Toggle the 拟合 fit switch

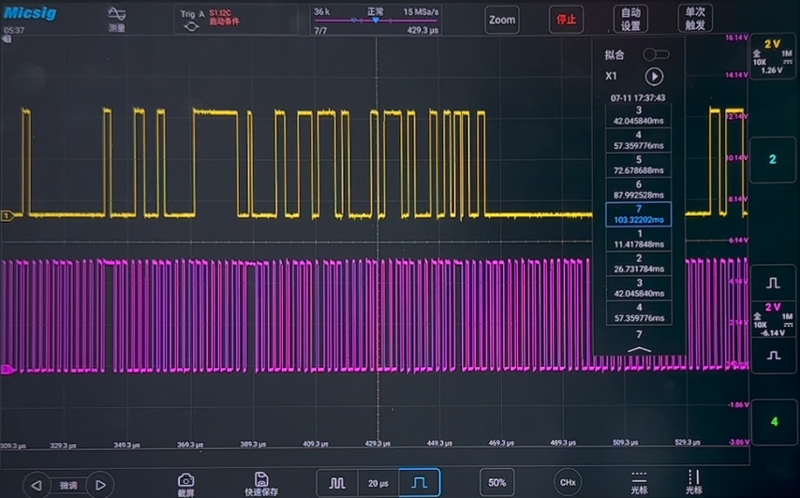coord(656,54)
